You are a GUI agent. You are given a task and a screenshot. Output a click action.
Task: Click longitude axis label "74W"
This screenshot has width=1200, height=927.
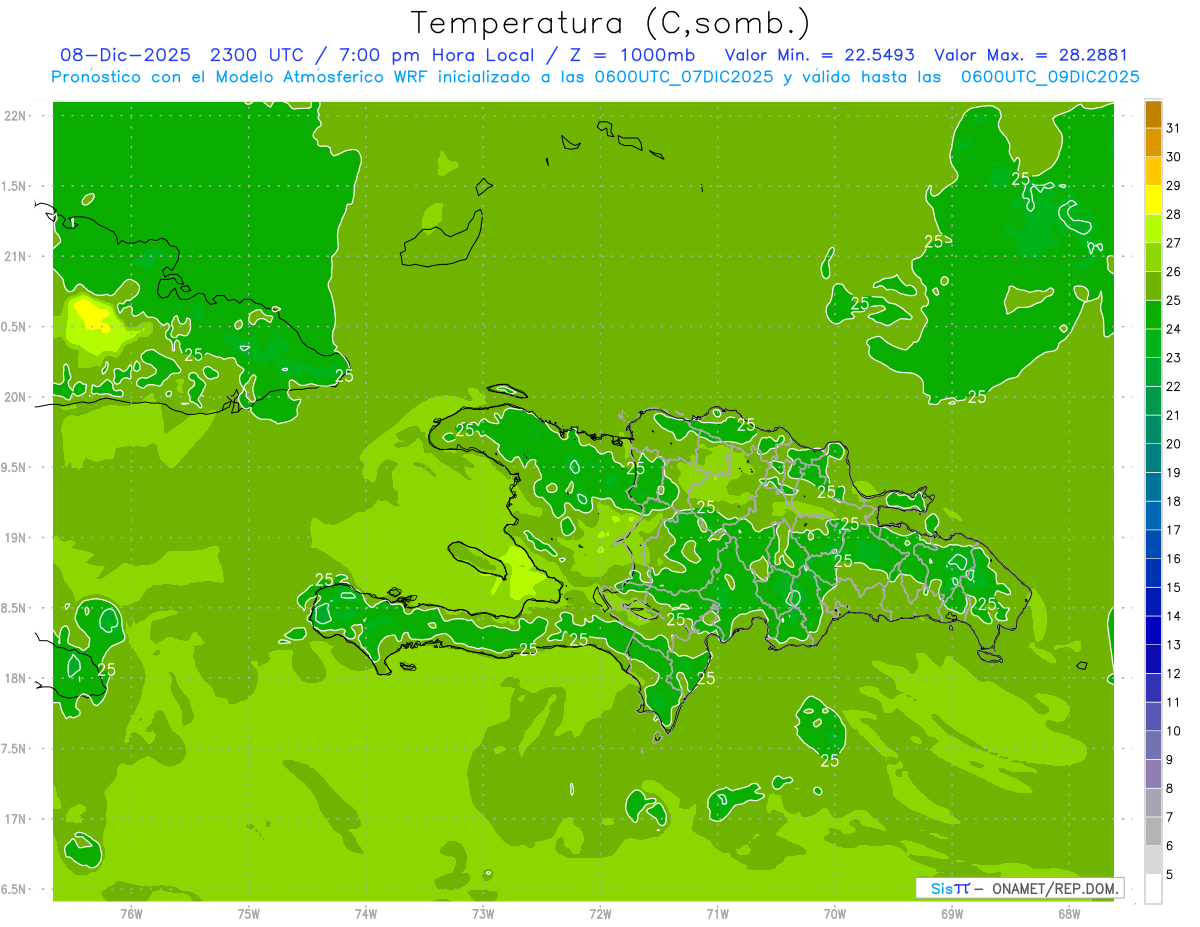[366, 913]
